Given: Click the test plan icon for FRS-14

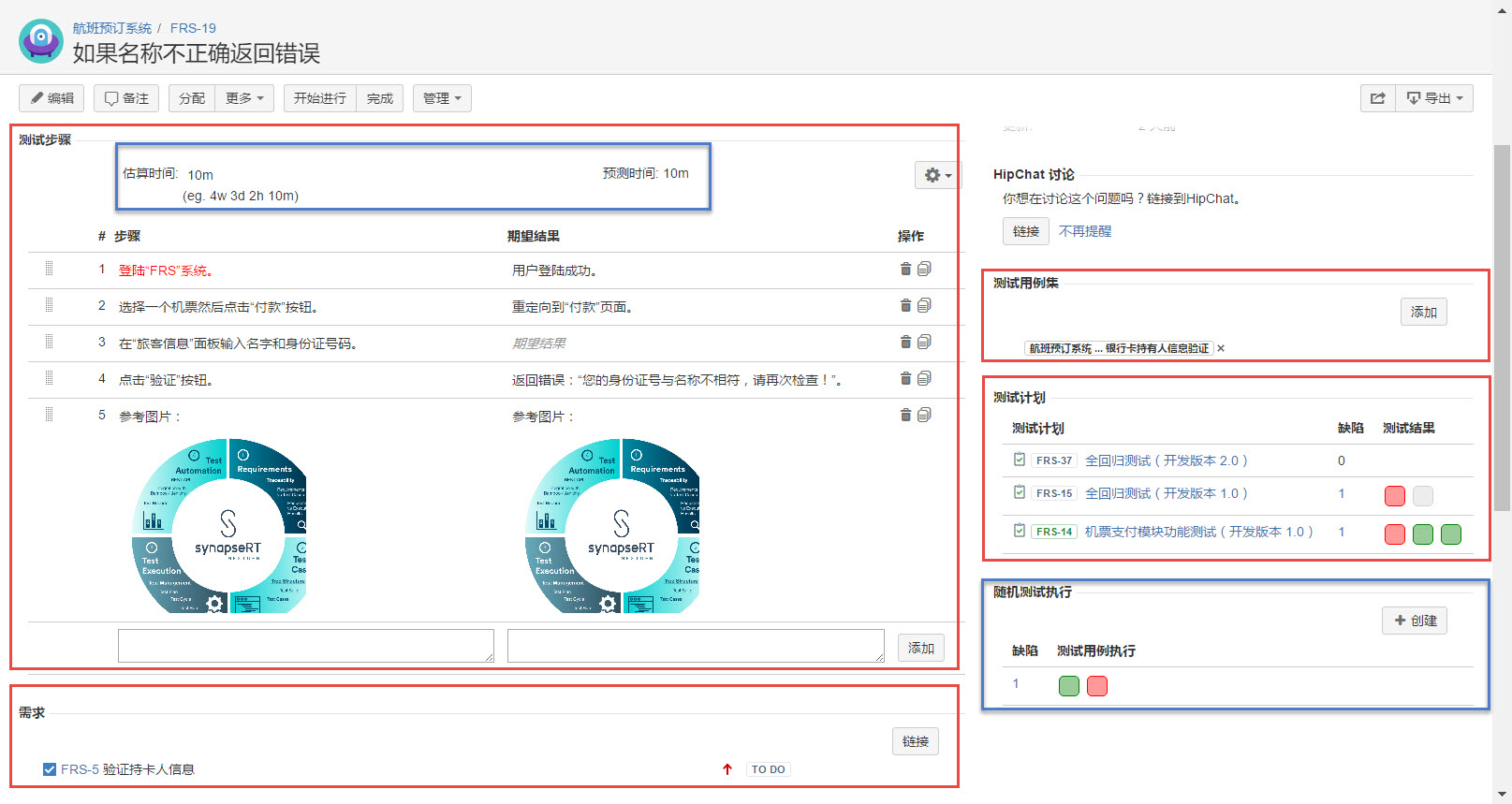Looking at the screenshot, I should [1020, 531].
